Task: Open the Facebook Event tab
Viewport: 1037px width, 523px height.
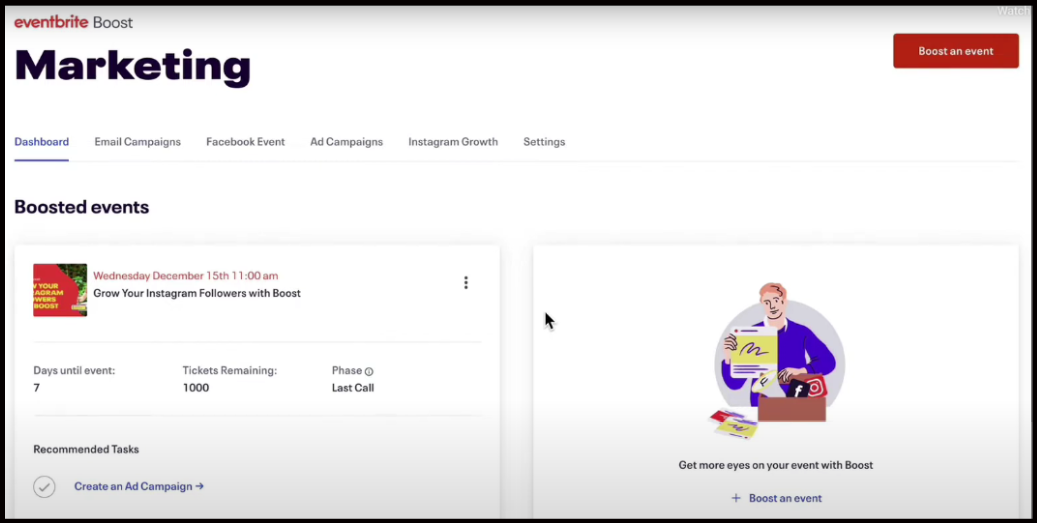Action: (x=245, y=142)
